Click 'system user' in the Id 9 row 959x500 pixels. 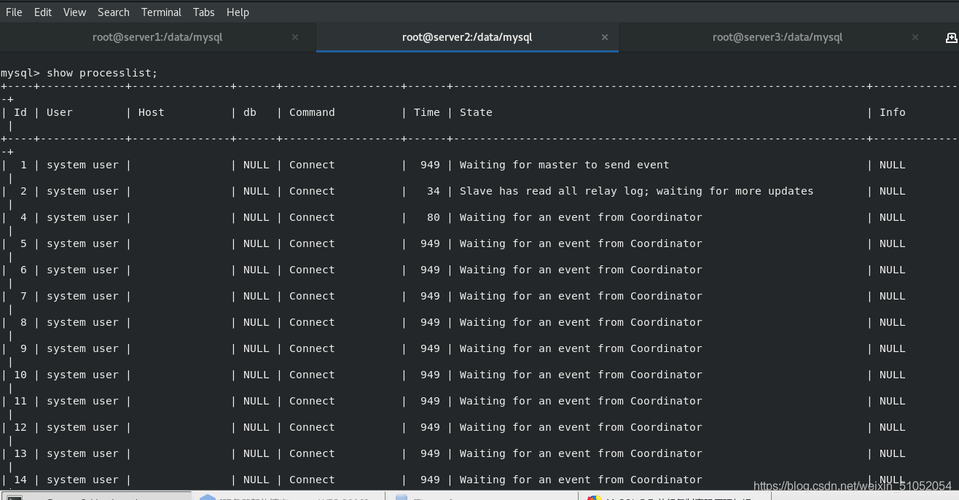(x=83, y=349)
